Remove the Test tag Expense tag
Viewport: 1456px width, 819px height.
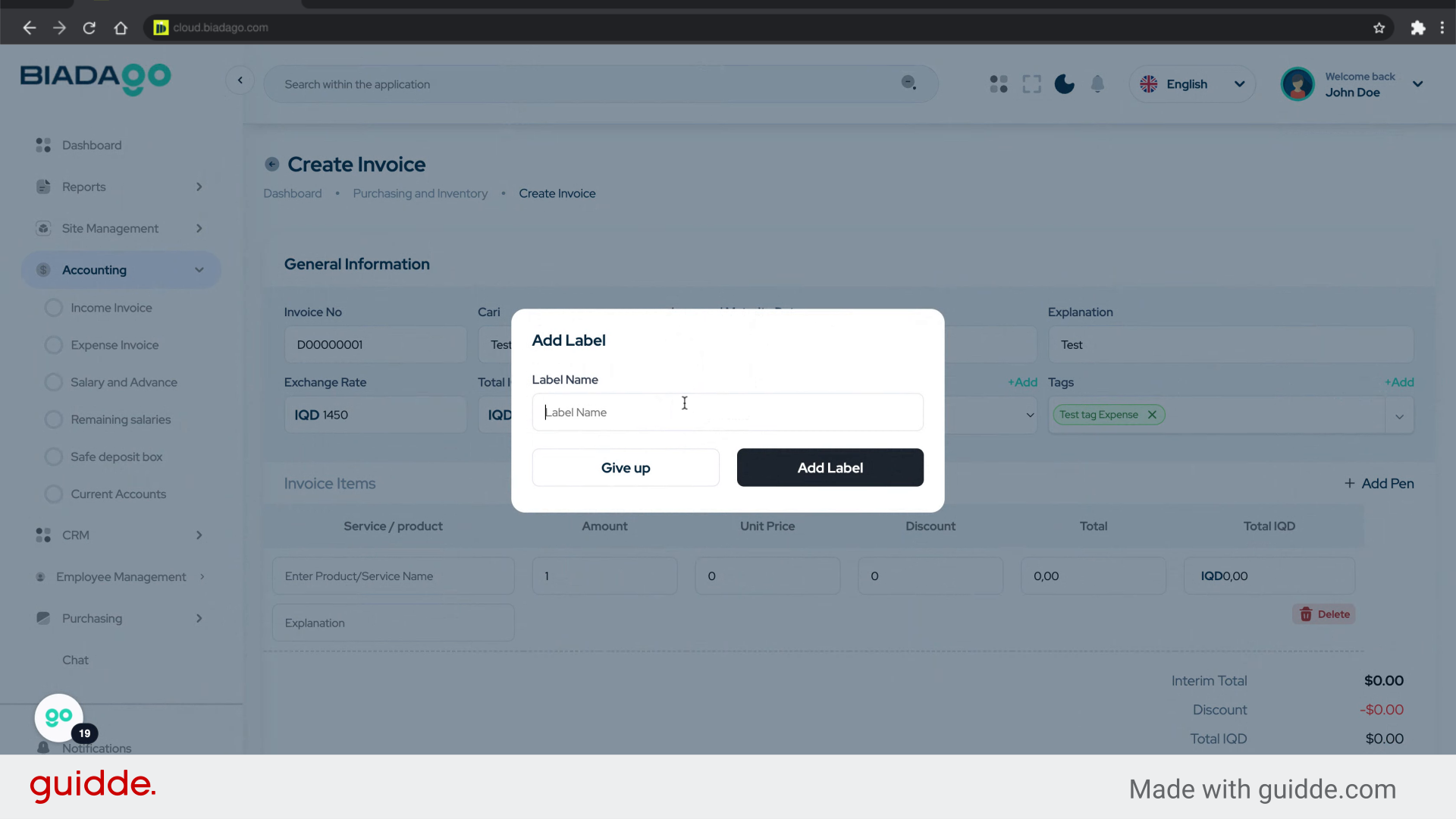coord(1152,415)
